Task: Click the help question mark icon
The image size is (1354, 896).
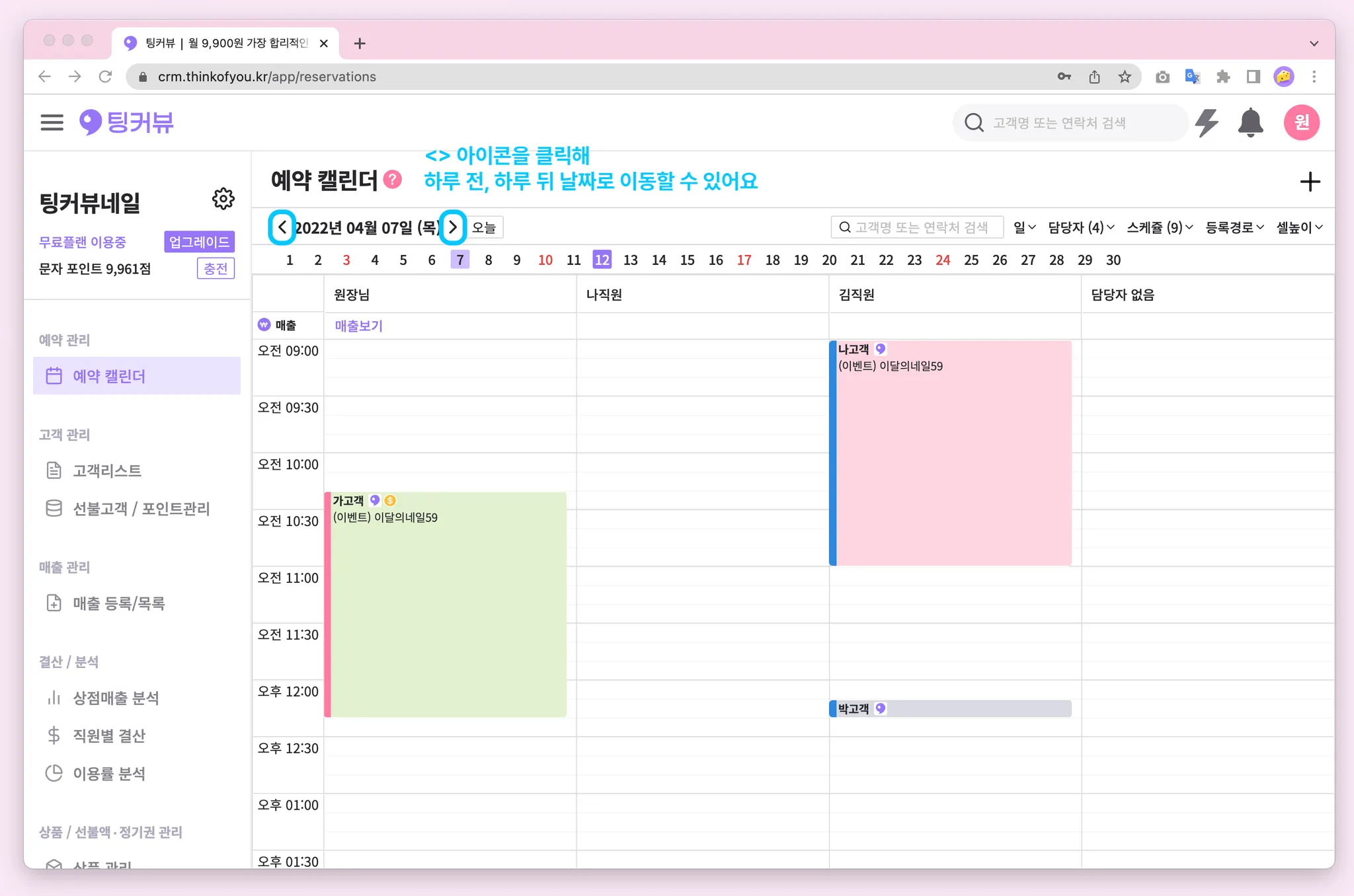Action: tap(393, 180)
